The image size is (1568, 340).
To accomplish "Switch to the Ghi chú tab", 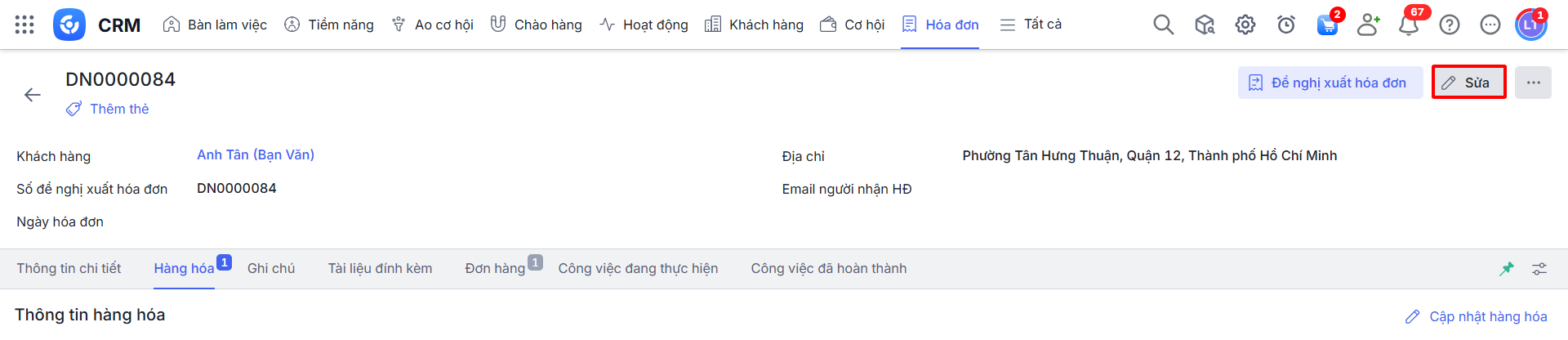I will 271,268.
